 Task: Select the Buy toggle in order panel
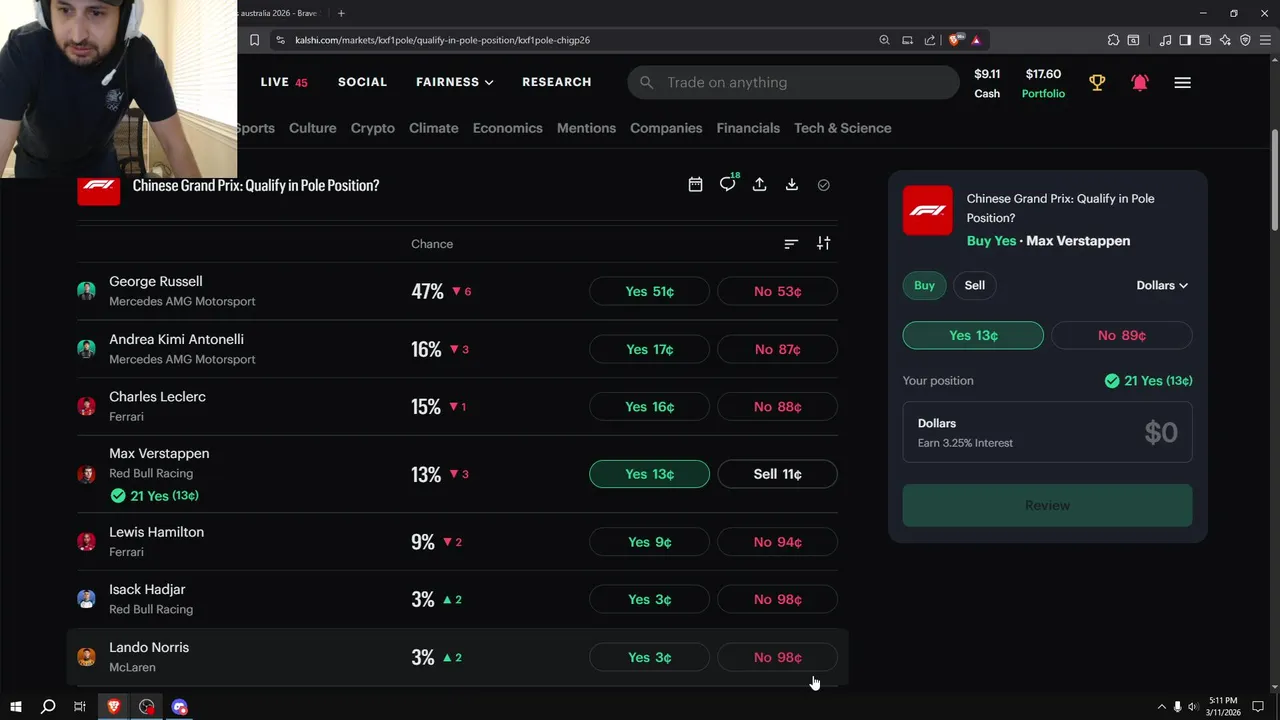pos(924,285)
